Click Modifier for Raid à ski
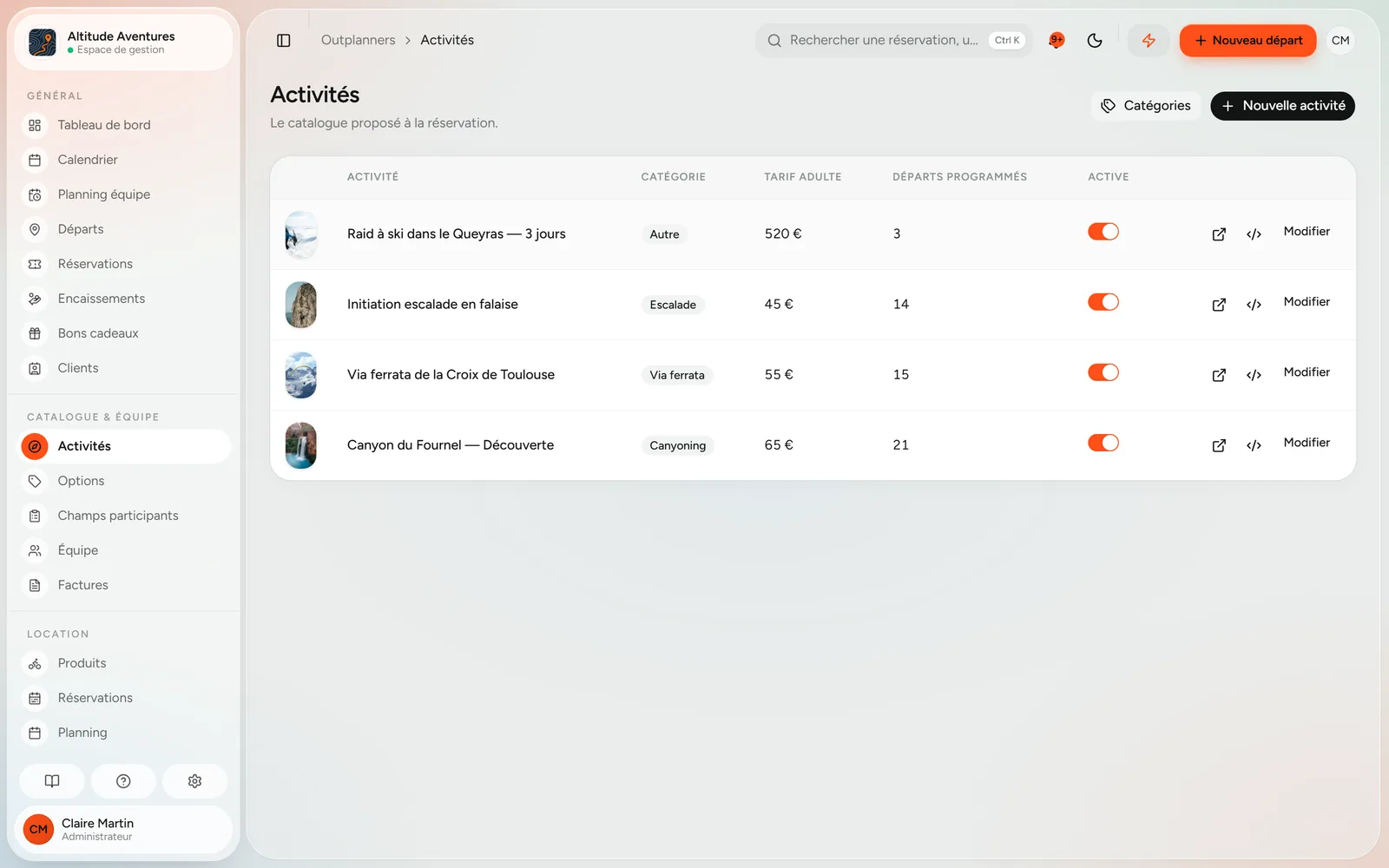 [x=1307, y=232]
